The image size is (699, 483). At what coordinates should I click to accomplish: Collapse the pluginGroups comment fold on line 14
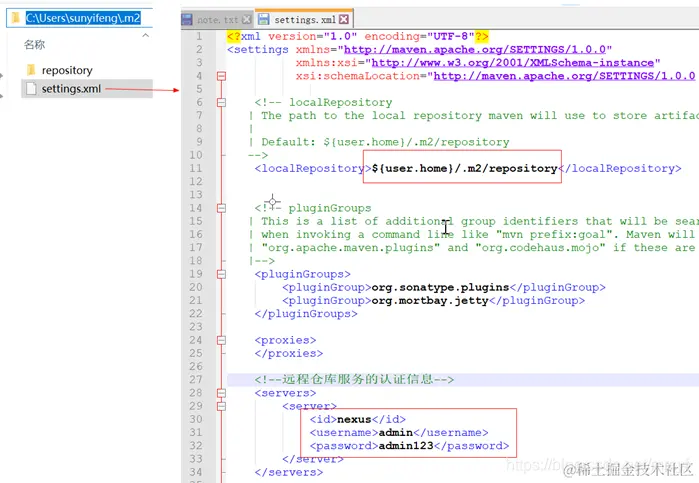[x=221, y=208]
